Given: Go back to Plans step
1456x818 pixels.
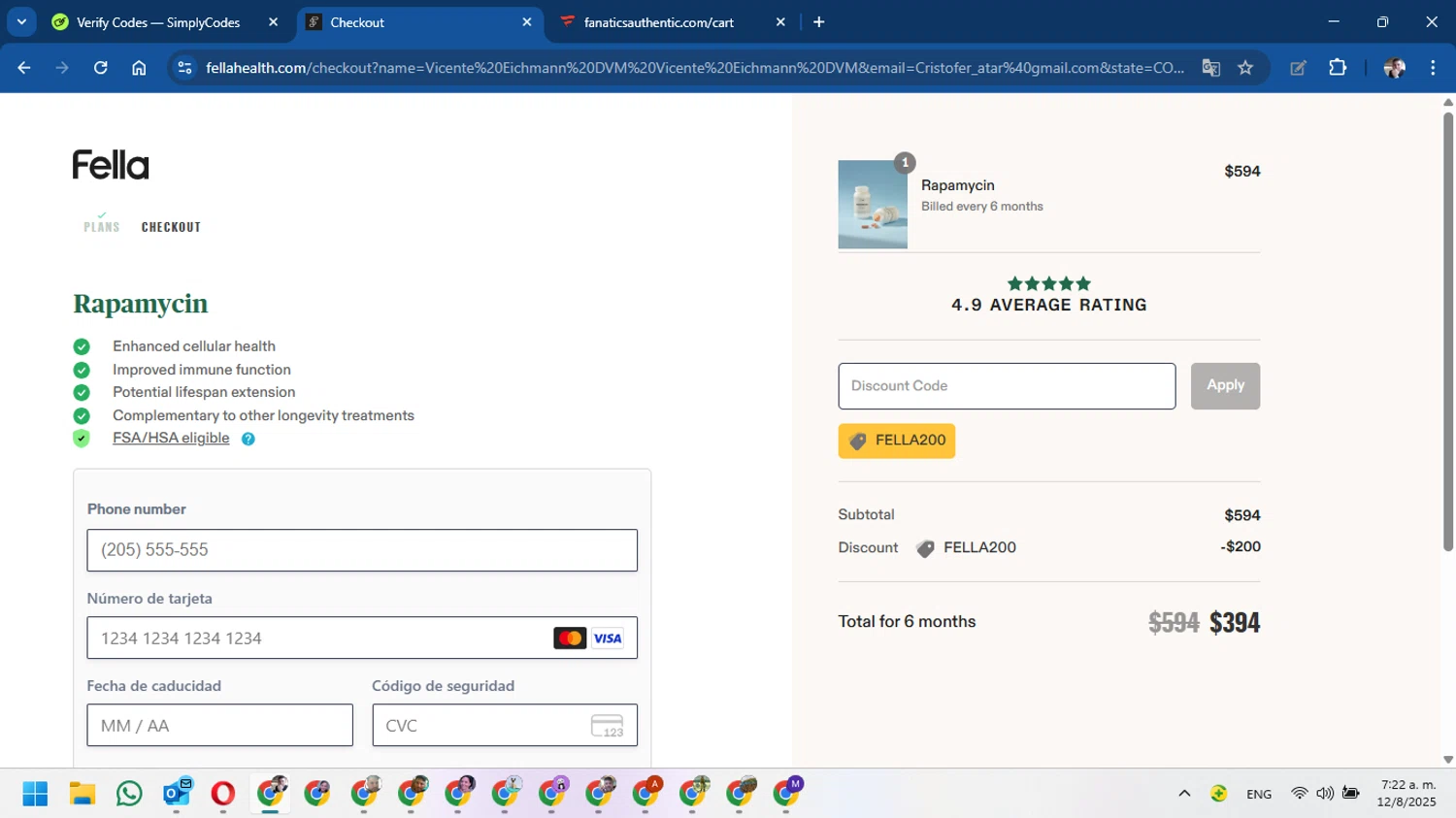Looking at the screenshot, I should click(x=102, y=226).
